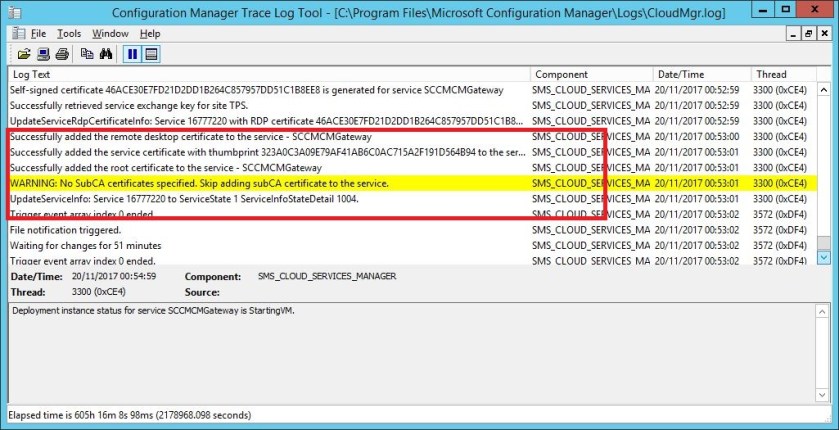Click log list scrollbar down arrow

(x=823, y=257)
